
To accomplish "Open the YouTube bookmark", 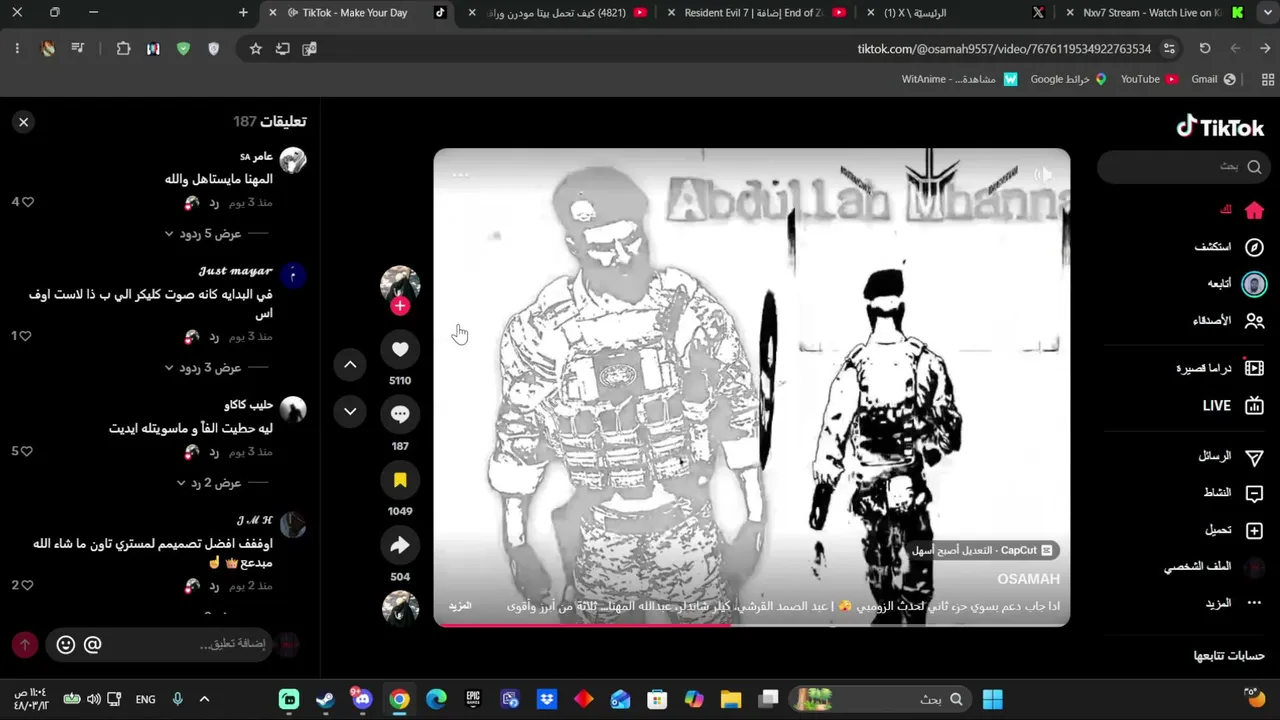I will click(x=1149, y=79).
